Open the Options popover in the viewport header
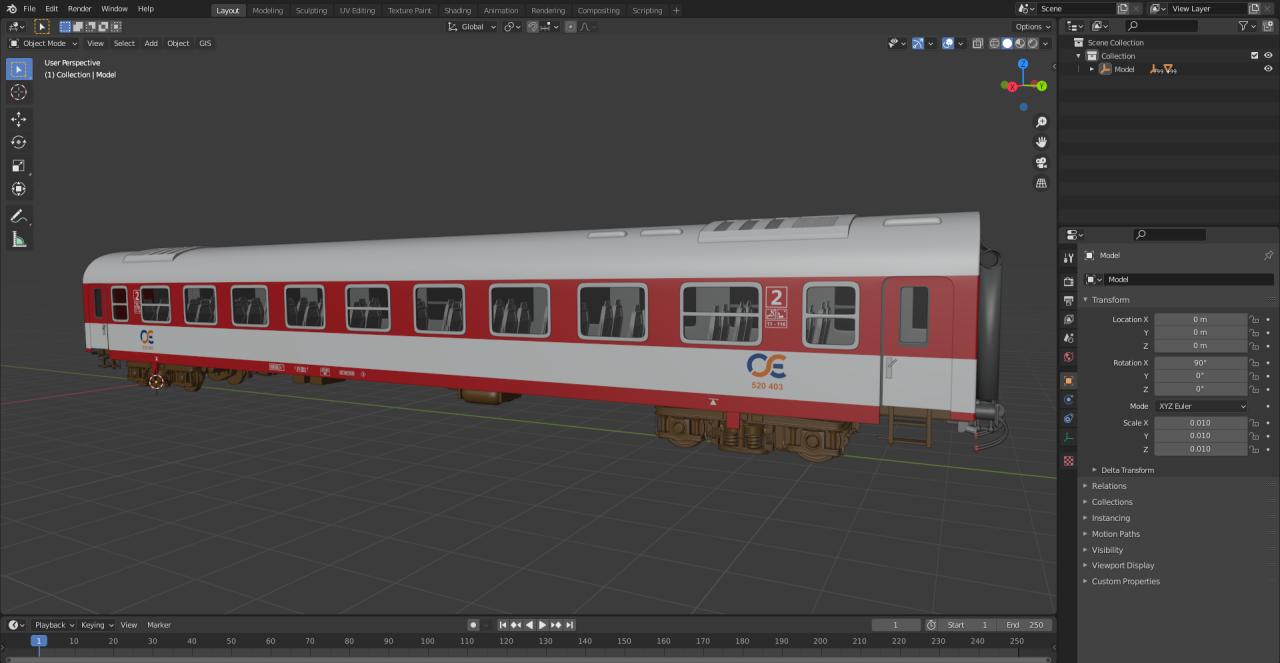This screenshot has width=1280, height=663. 1032,27
